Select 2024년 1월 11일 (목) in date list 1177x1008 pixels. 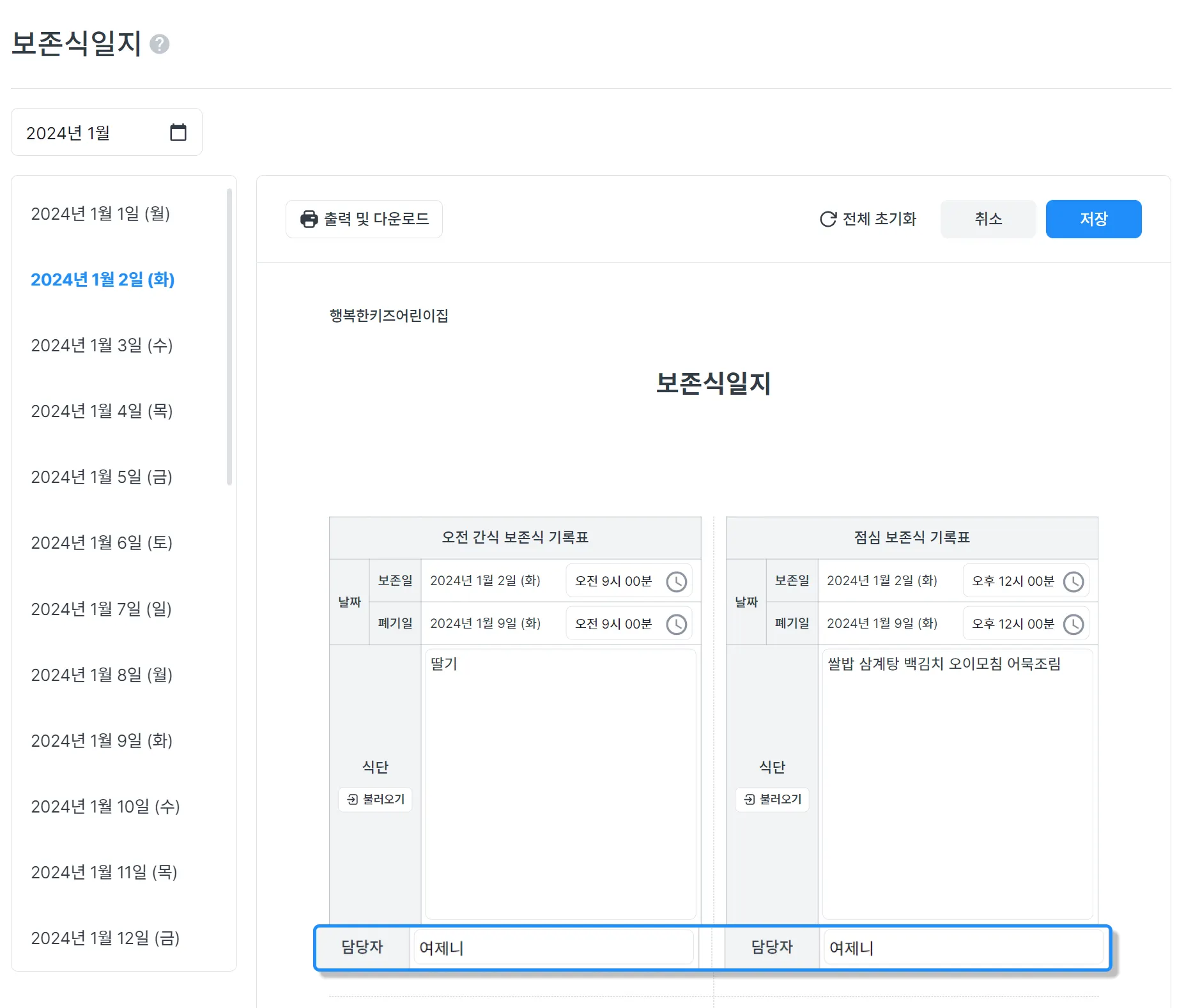[104, 872]
